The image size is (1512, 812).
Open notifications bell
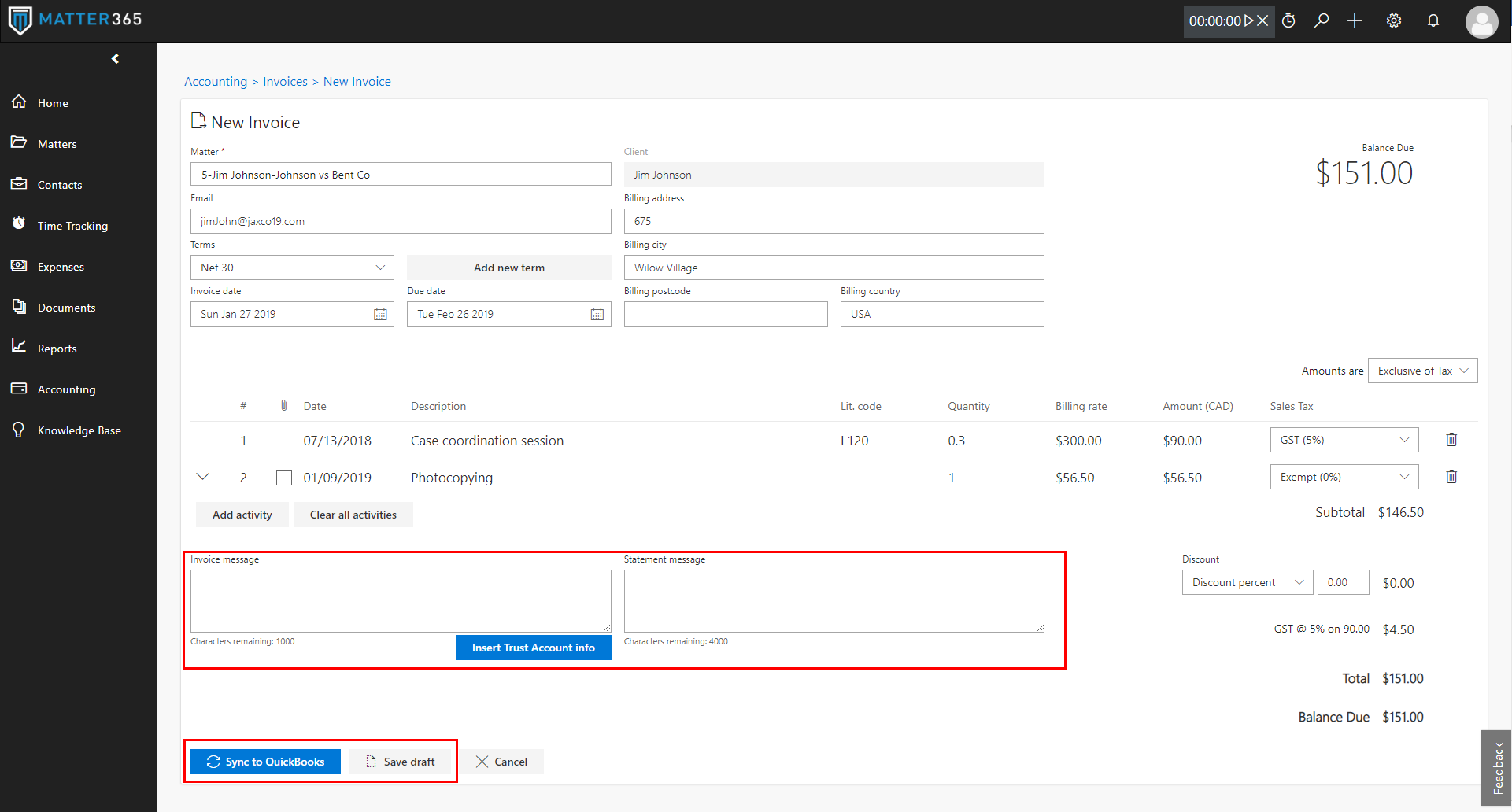pyautogui.click(x=1433, y=20)
